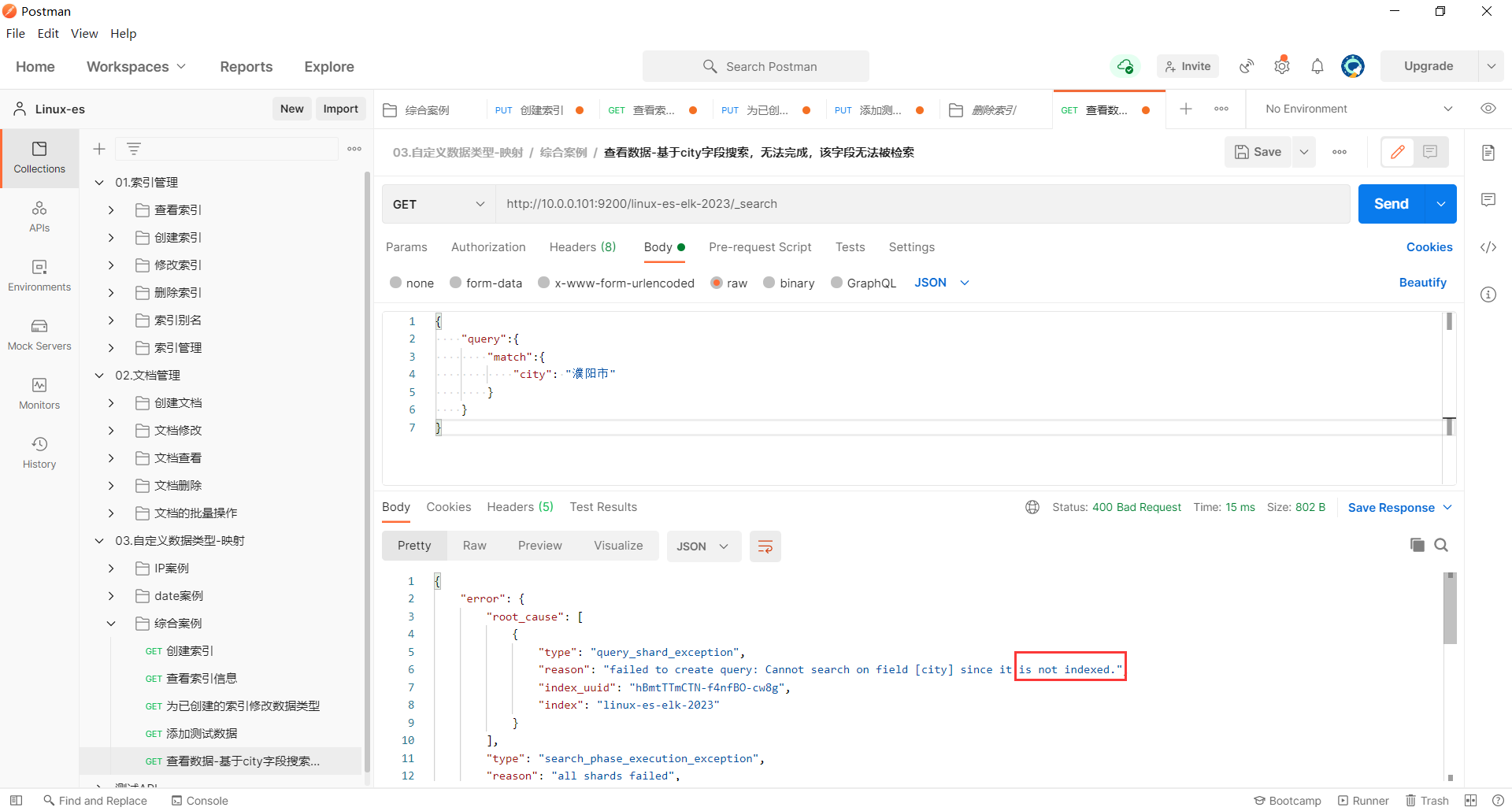Click the Upgrade button
1512x811 pixels.
click(x=1429, y=66)
